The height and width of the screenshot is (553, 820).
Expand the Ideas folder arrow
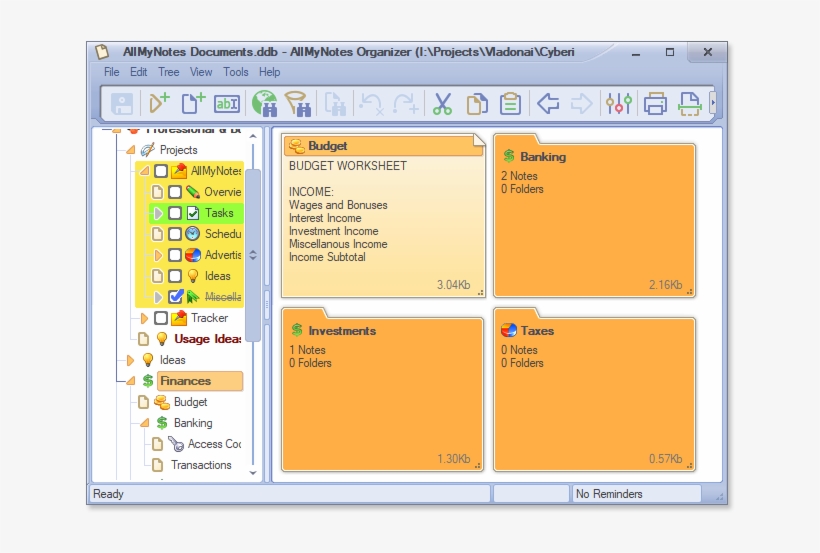coord(130,360)
